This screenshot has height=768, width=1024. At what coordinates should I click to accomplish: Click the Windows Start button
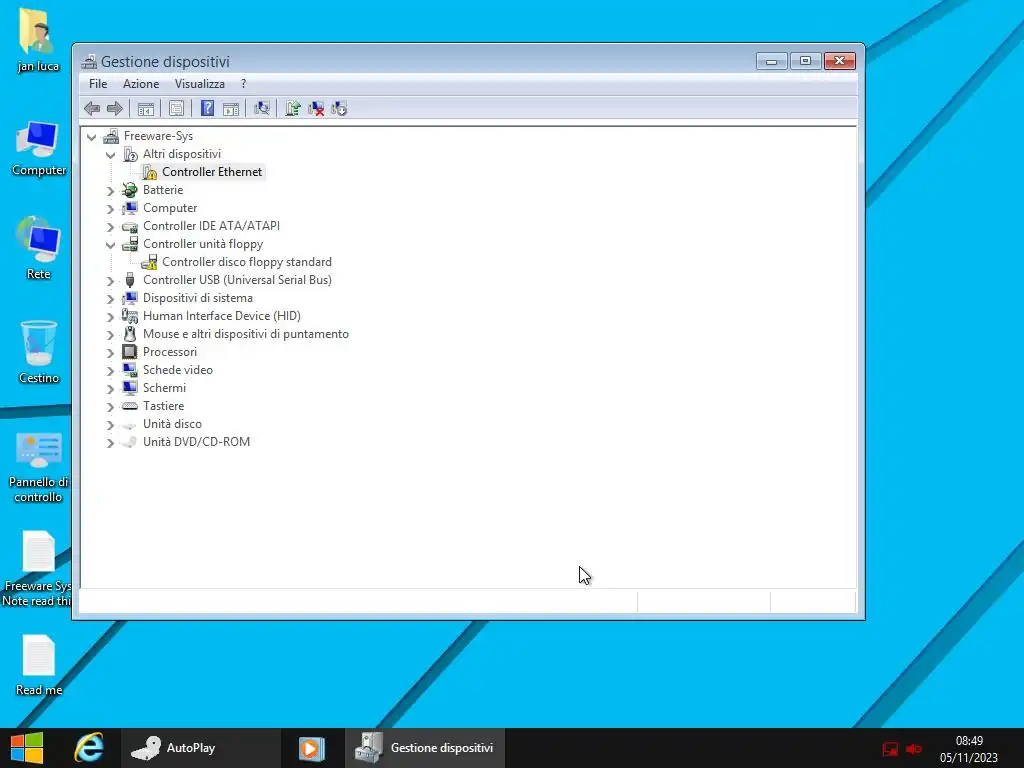pyautogui.click(x=27, y=748)
